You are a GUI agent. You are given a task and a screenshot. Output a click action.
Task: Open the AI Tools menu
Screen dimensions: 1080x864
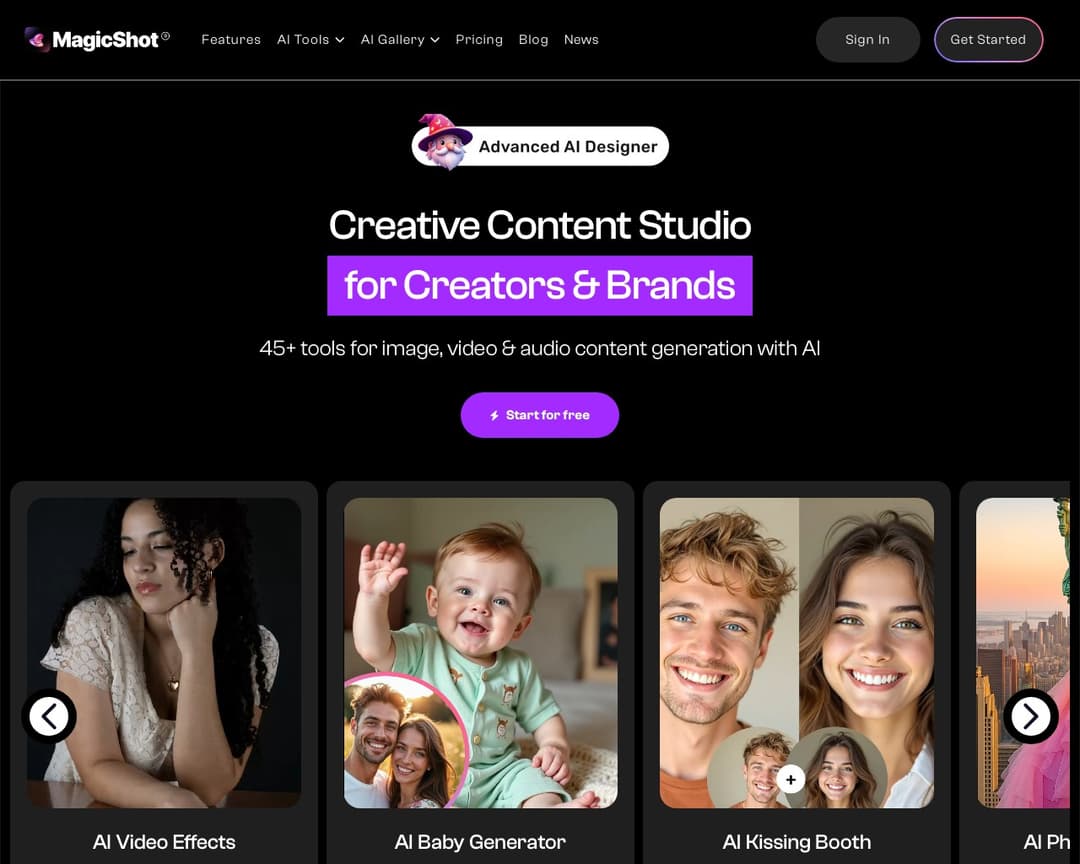[311, 39]
